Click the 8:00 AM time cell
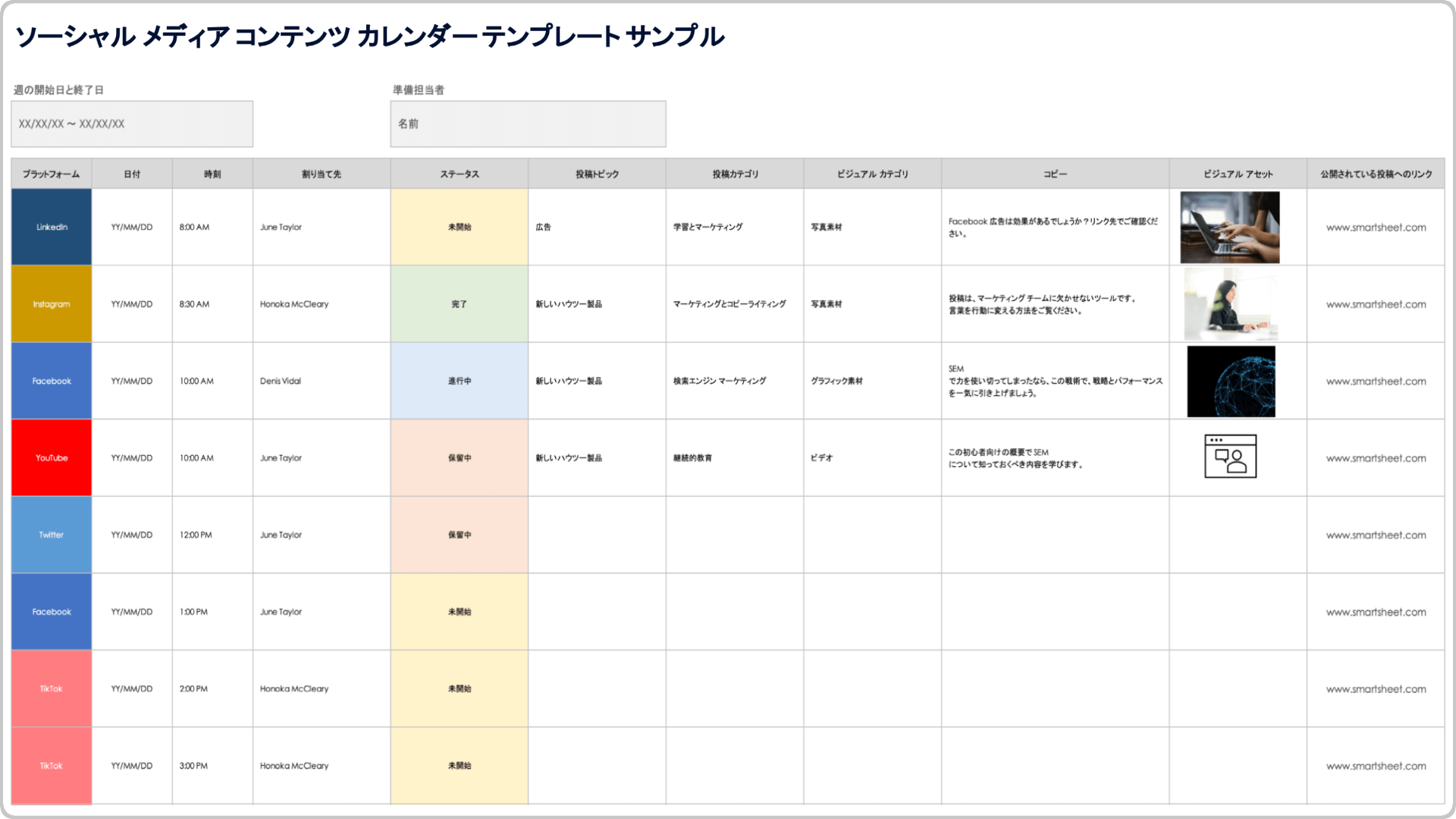 click(212, 227)
